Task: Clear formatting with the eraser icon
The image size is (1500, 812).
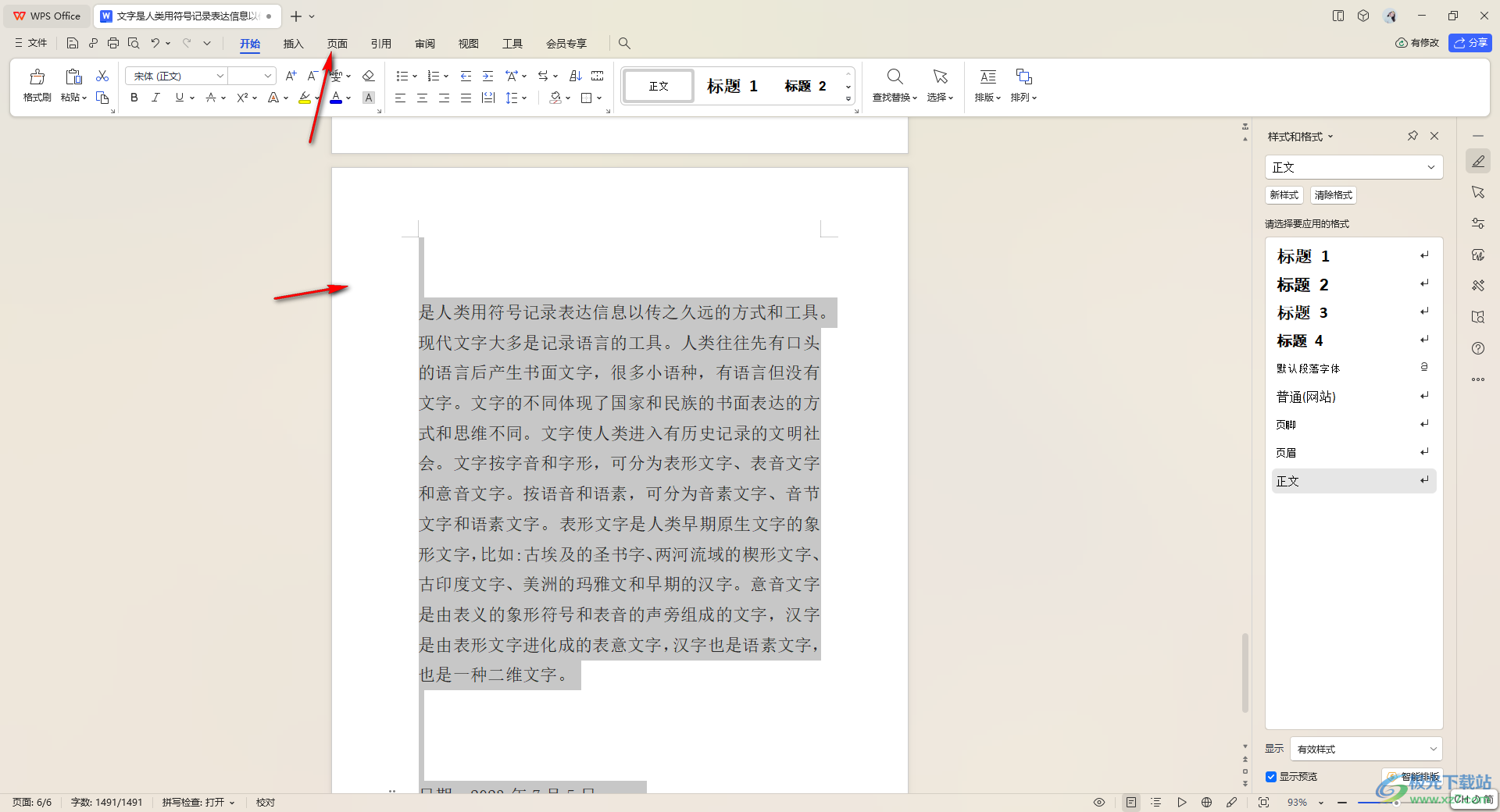Action: [369, 76]
